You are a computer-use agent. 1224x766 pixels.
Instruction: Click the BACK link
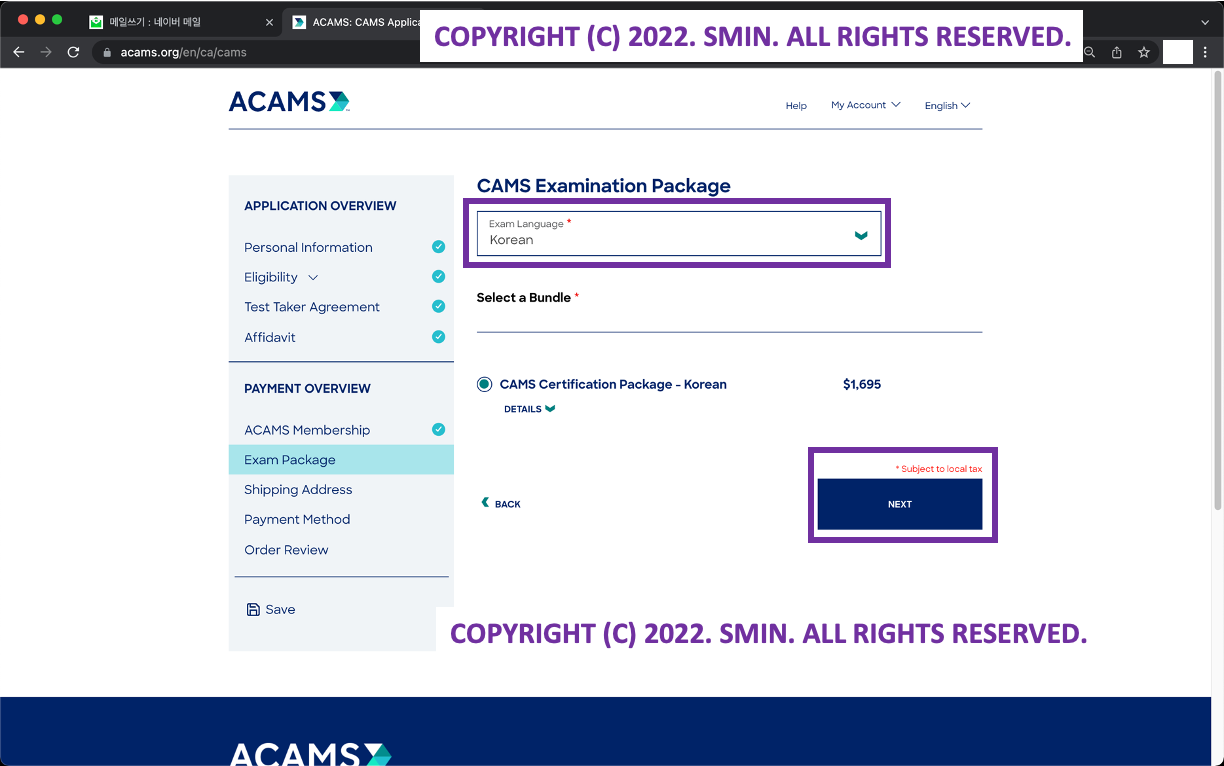point(501,504)
